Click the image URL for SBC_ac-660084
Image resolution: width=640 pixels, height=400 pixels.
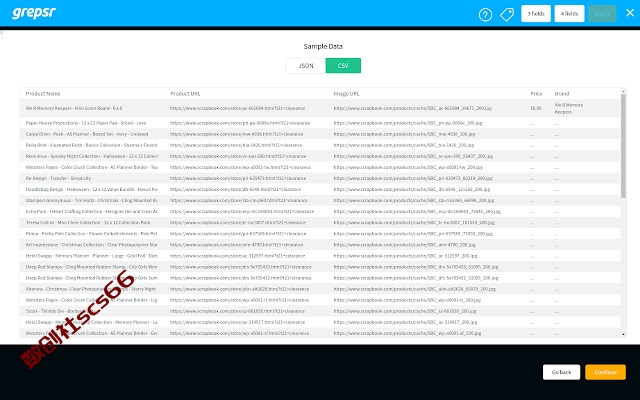click(412, 108)
